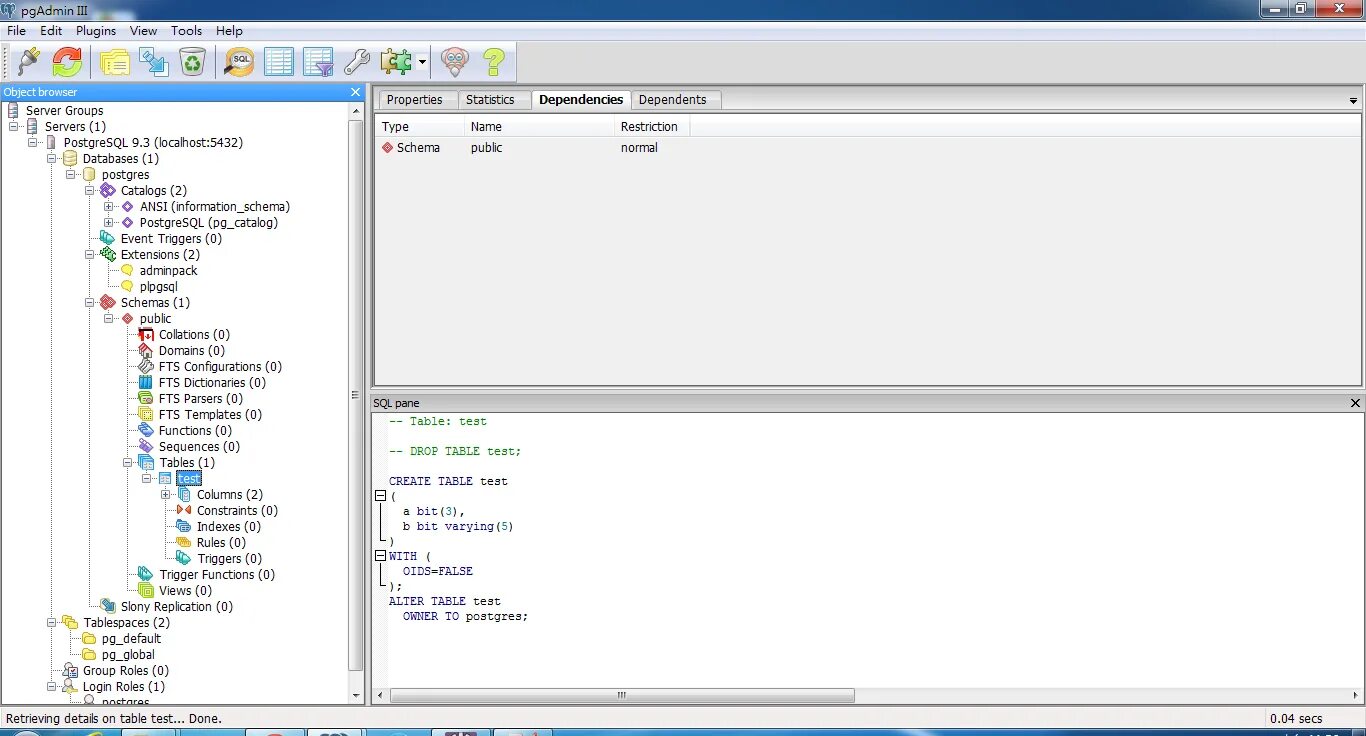Open the Edit menu
Image resolution: width=1366 pixels, height=736 pixels.
(51, 31)
